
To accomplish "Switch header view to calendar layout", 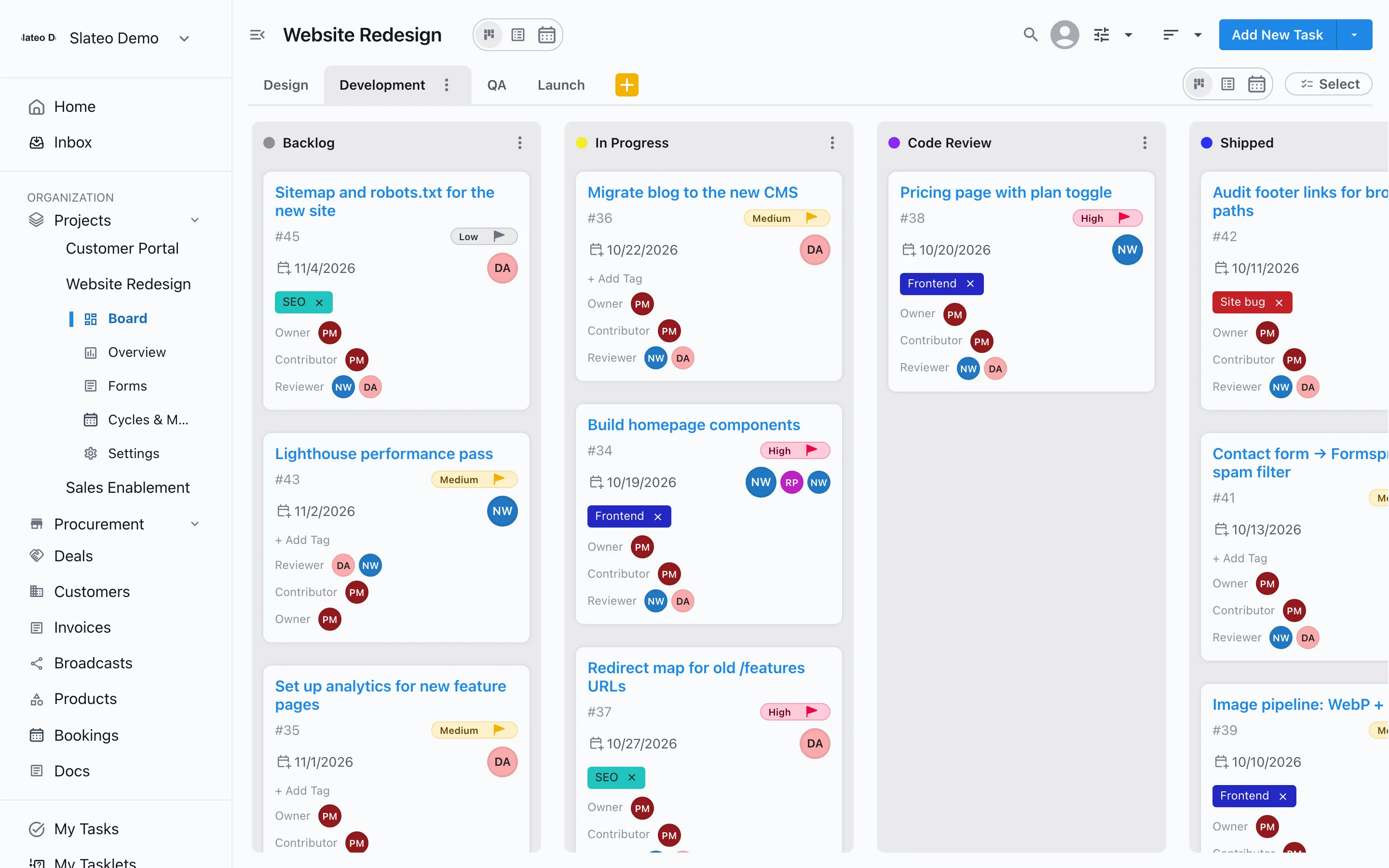I will [x=546, y=35].
